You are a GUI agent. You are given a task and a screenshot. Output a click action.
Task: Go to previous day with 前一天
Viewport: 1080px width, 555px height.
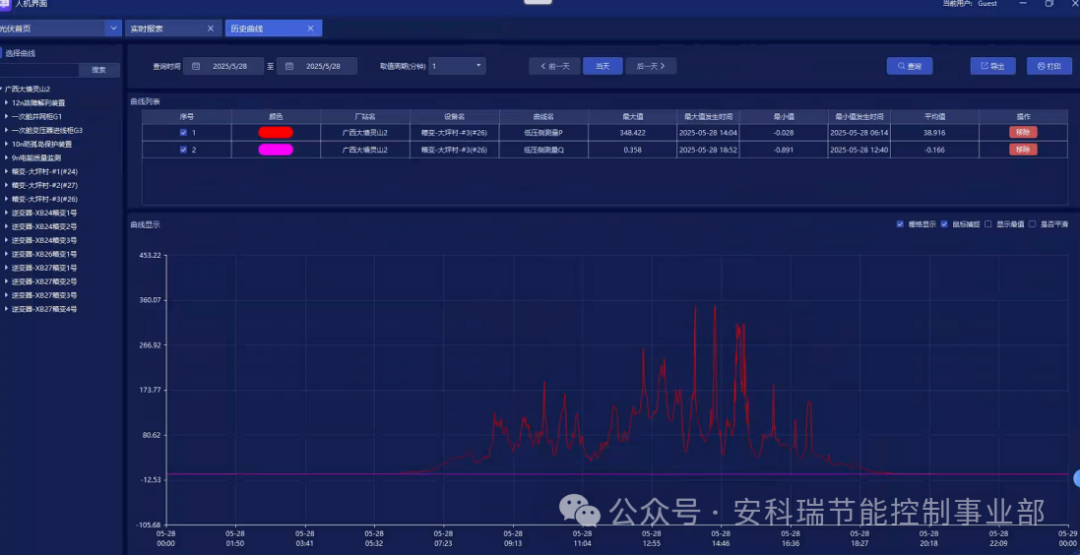(555, 66)
